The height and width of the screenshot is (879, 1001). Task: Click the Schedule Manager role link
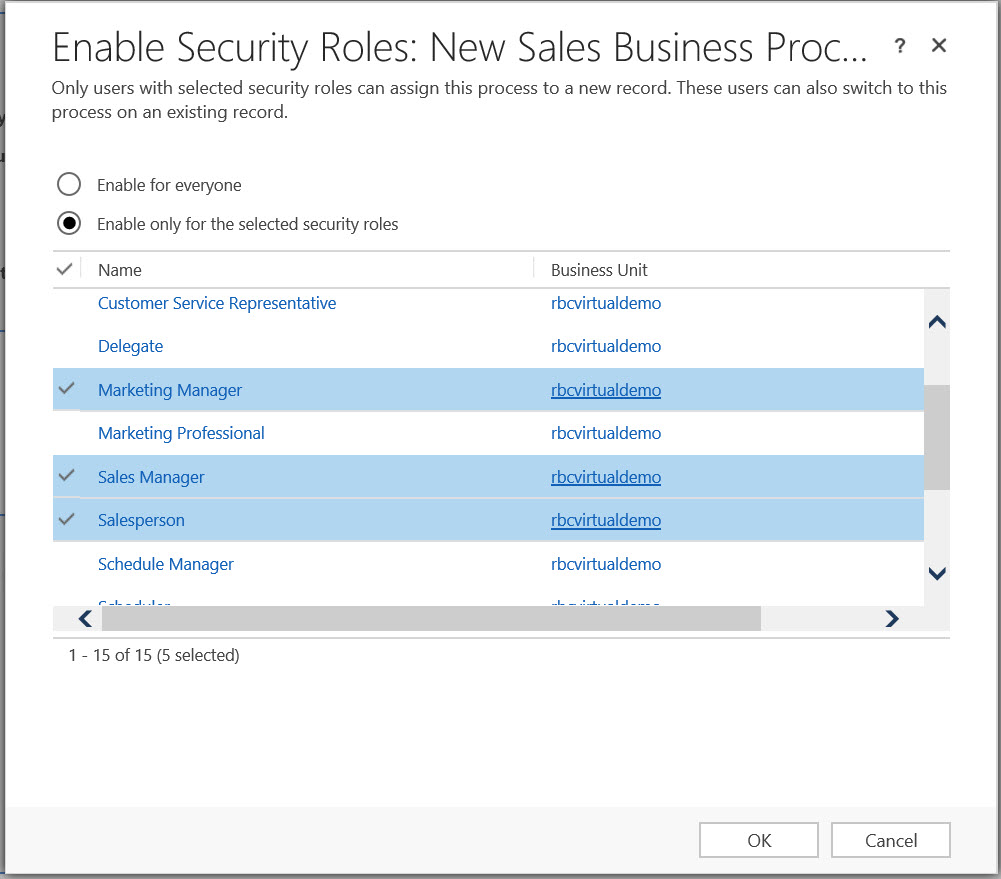click(166, 564)
